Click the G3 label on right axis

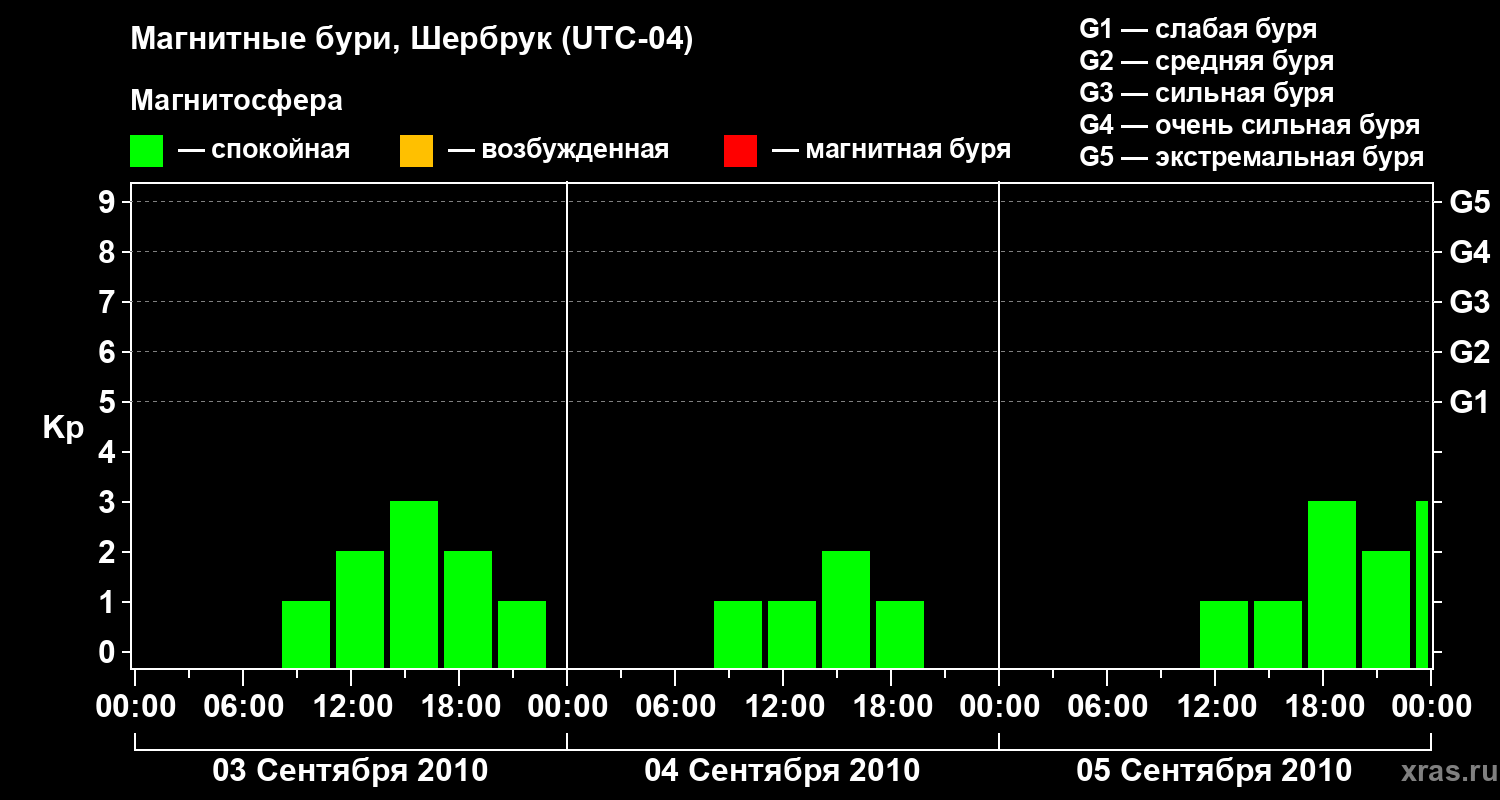(1469, 302)
